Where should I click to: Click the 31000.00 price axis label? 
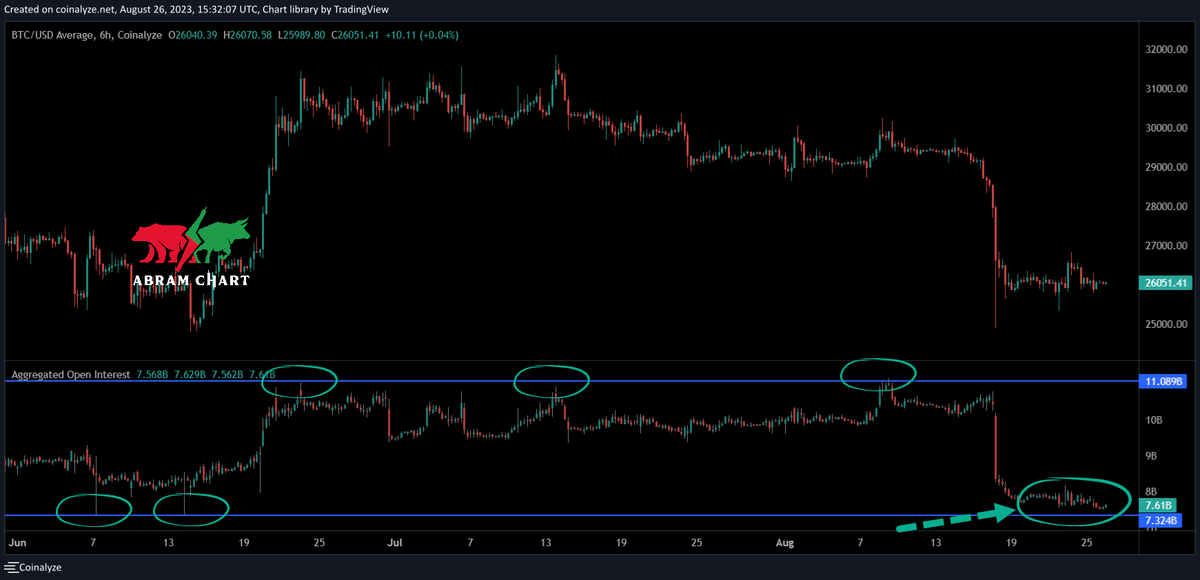click(1166, 89)
